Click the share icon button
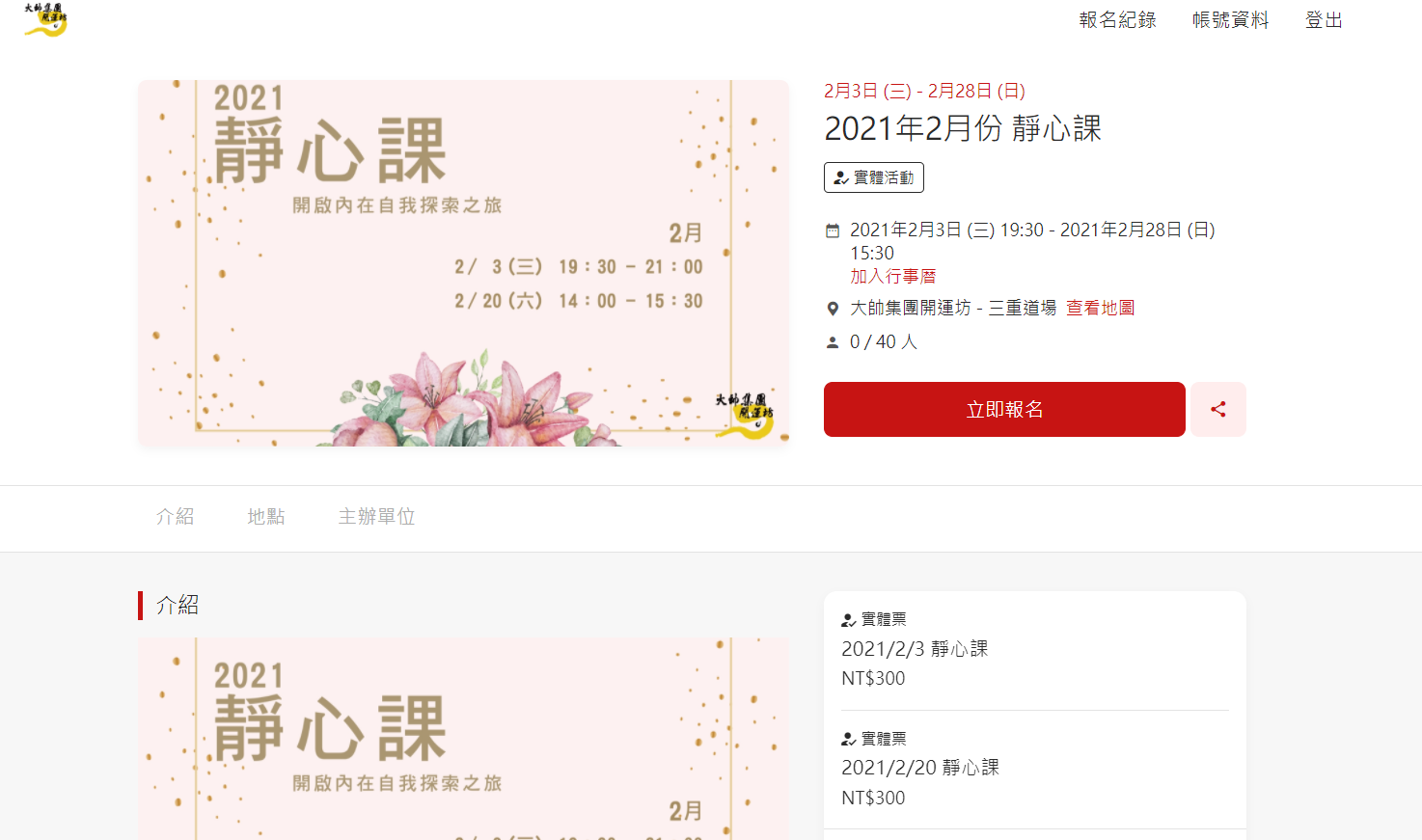1422x840 pixels. tap(1218, 409)
